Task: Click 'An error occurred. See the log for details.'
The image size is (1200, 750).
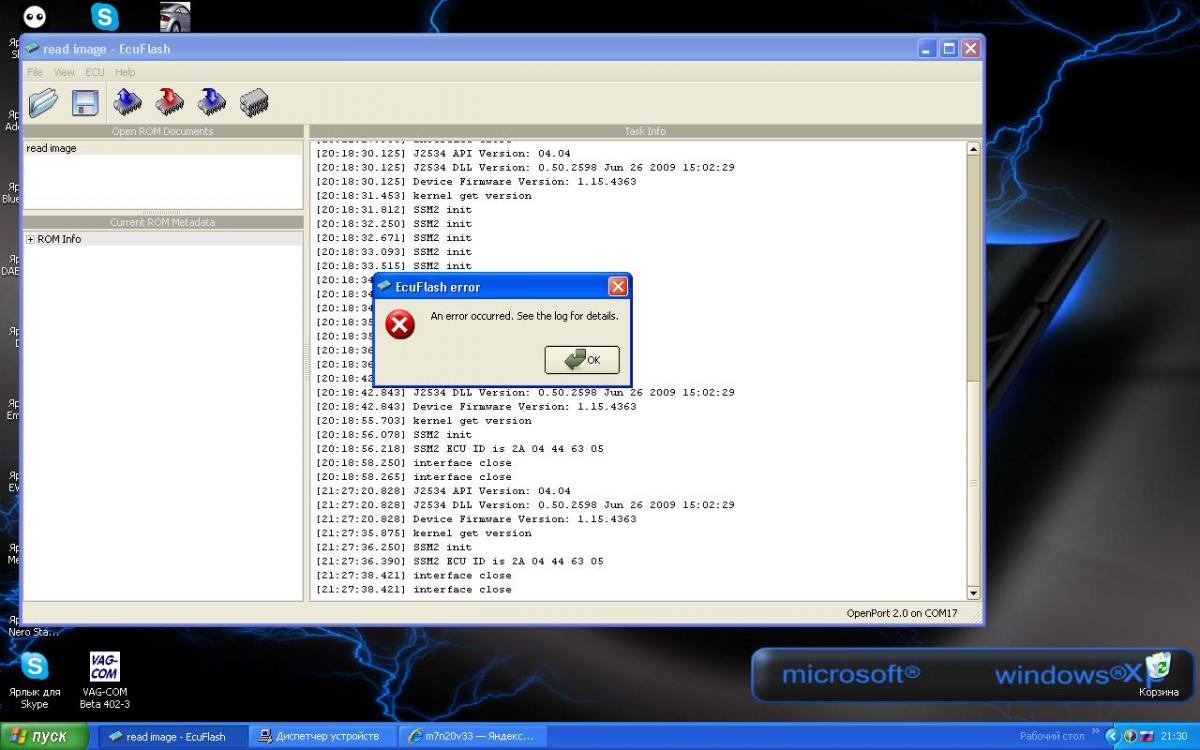Action: pyautogui.click(x=524, y=316)
